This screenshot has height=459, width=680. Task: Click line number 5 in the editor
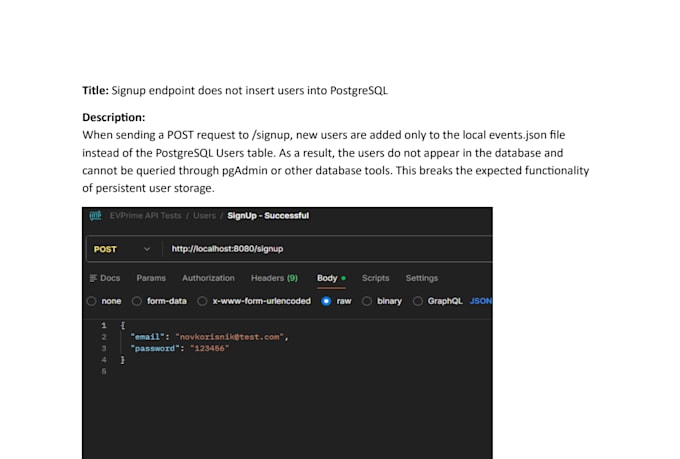coord(104,371)
